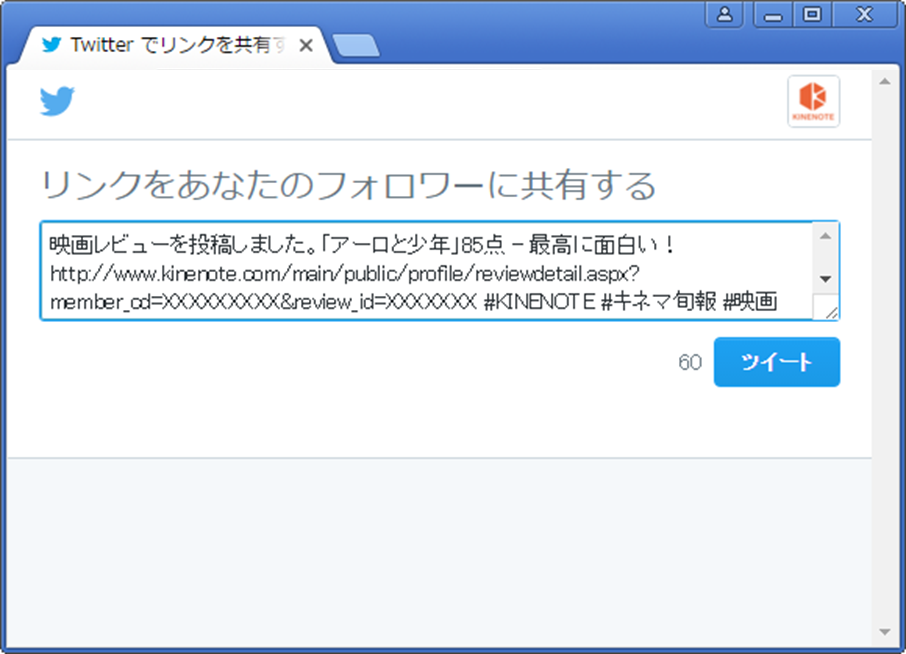The image size is (906, 654).
Task: Click the page scrollbar down arrow
Action: tap(884, 632)
